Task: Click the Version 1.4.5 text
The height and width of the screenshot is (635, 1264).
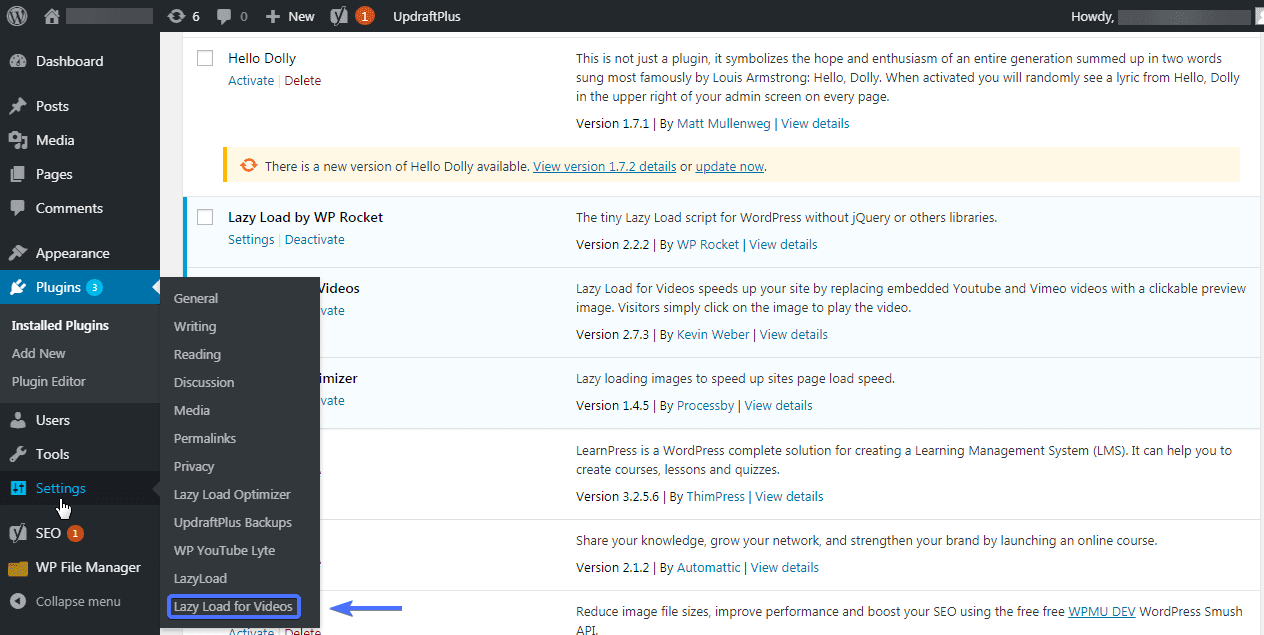Action: (612, 405)
